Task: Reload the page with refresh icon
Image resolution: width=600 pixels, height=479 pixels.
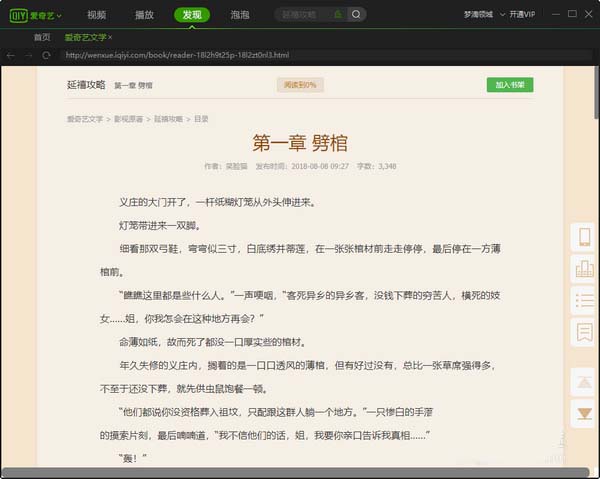Action: (x=46, y=55)
